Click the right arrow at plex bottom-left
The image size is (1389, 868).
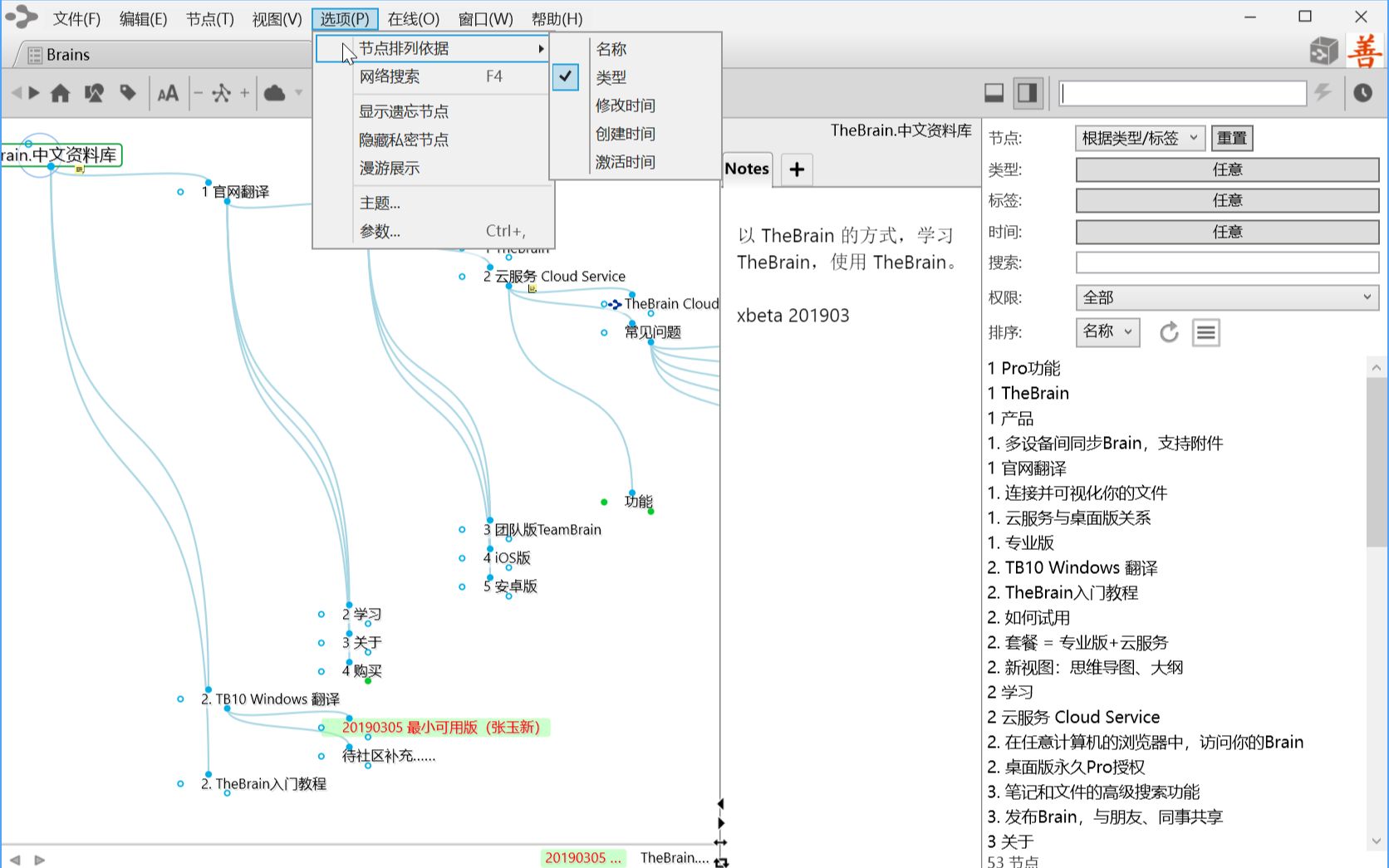pyautogui.click(x=40, y=860)
